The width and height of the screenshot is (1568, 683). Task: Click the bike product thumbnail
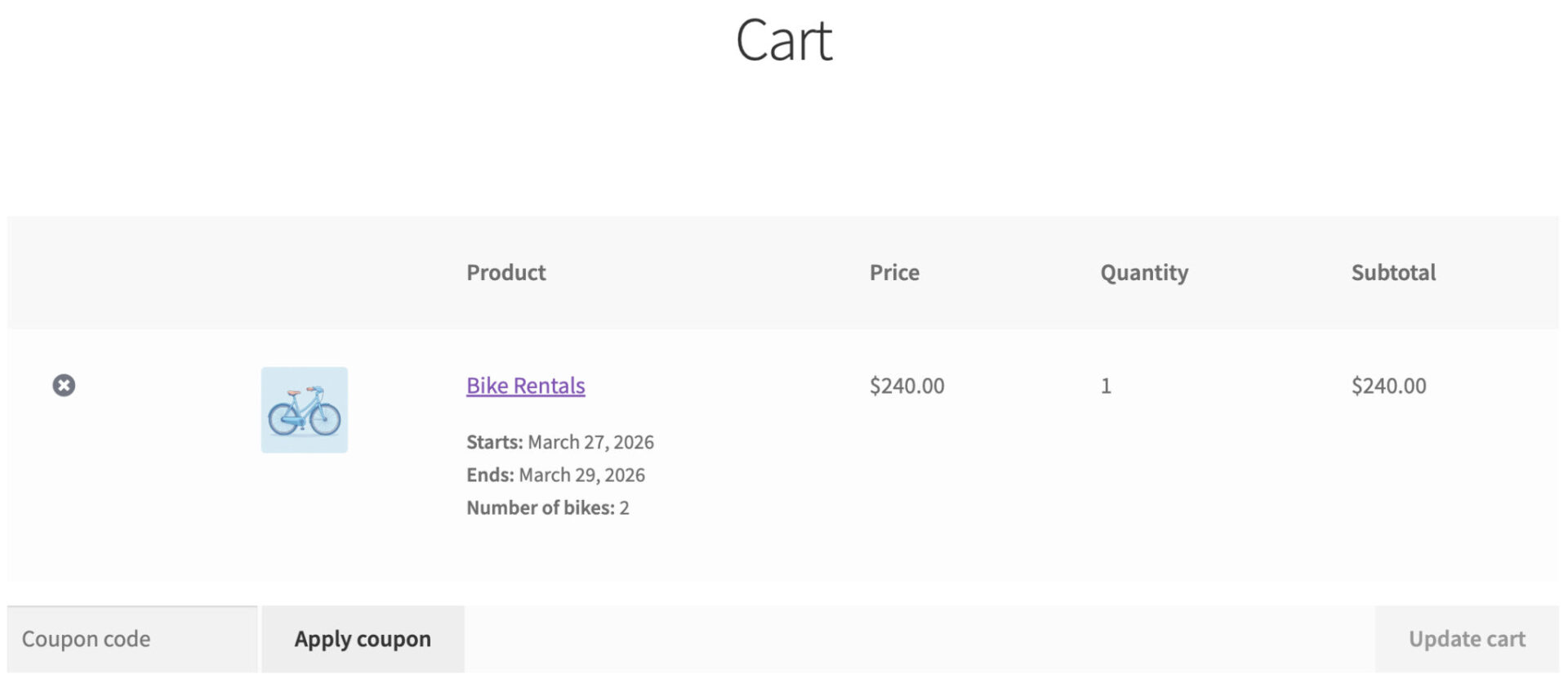[x=304, y=409]
